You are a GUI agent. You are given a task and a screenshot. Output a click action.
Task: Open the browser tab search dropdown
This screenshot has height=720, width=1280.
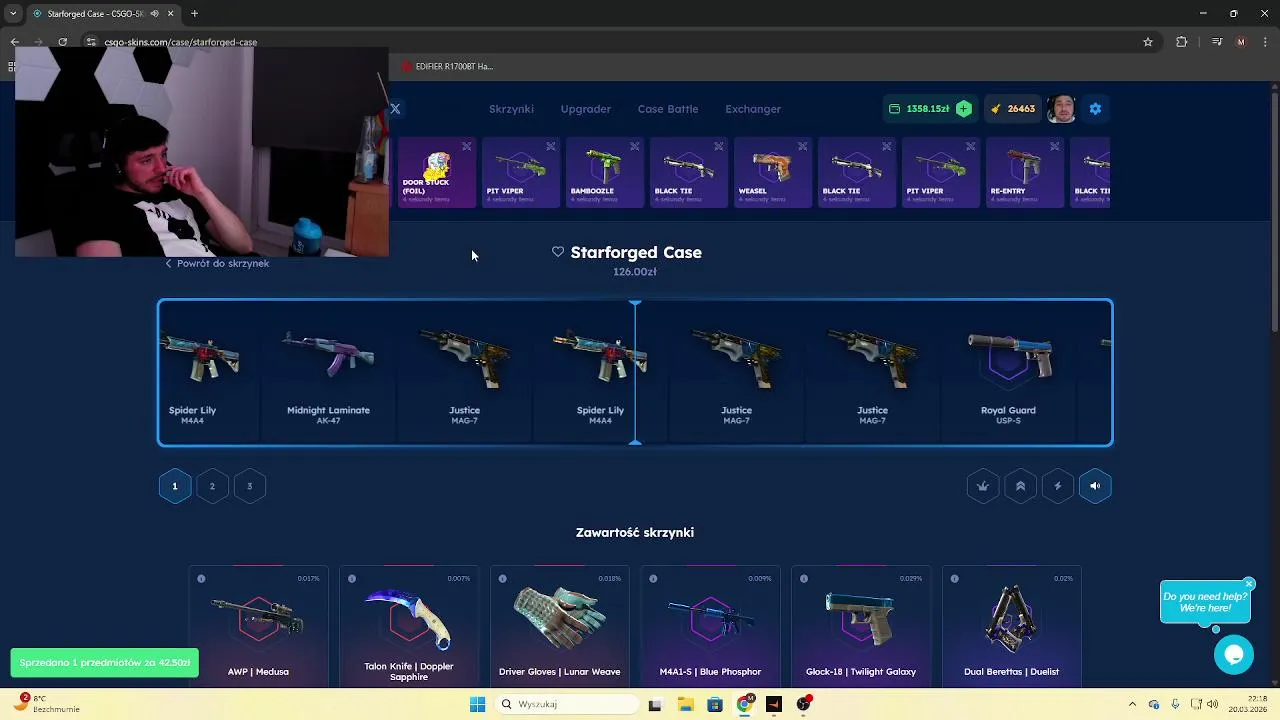[x=13, y=13]
